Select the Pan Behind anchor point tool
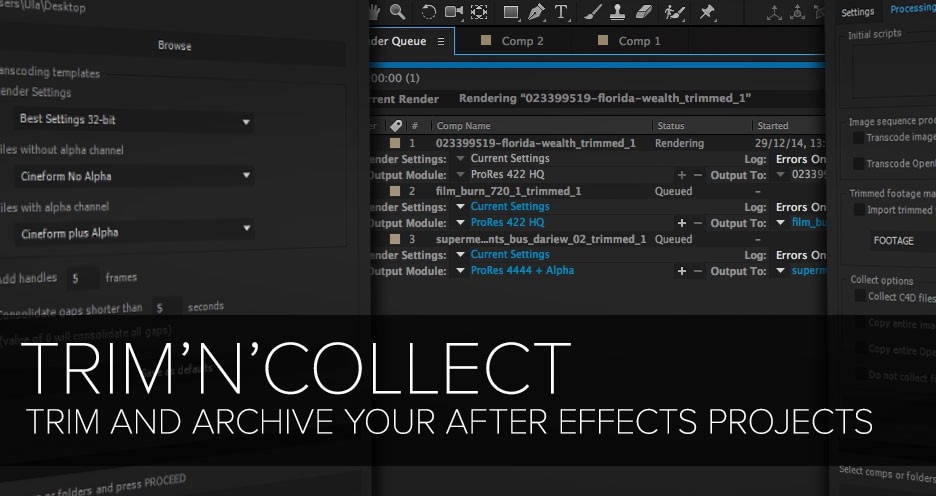936x496 pixels. tap(479, 12)
